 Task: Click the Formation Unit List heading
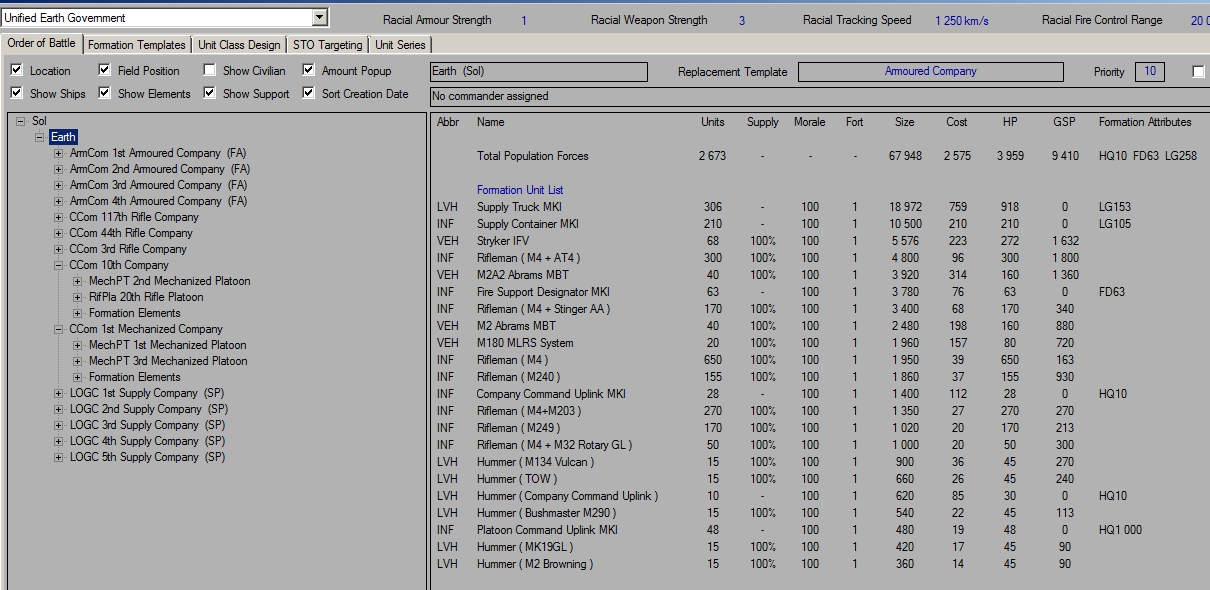click(520, 190)
